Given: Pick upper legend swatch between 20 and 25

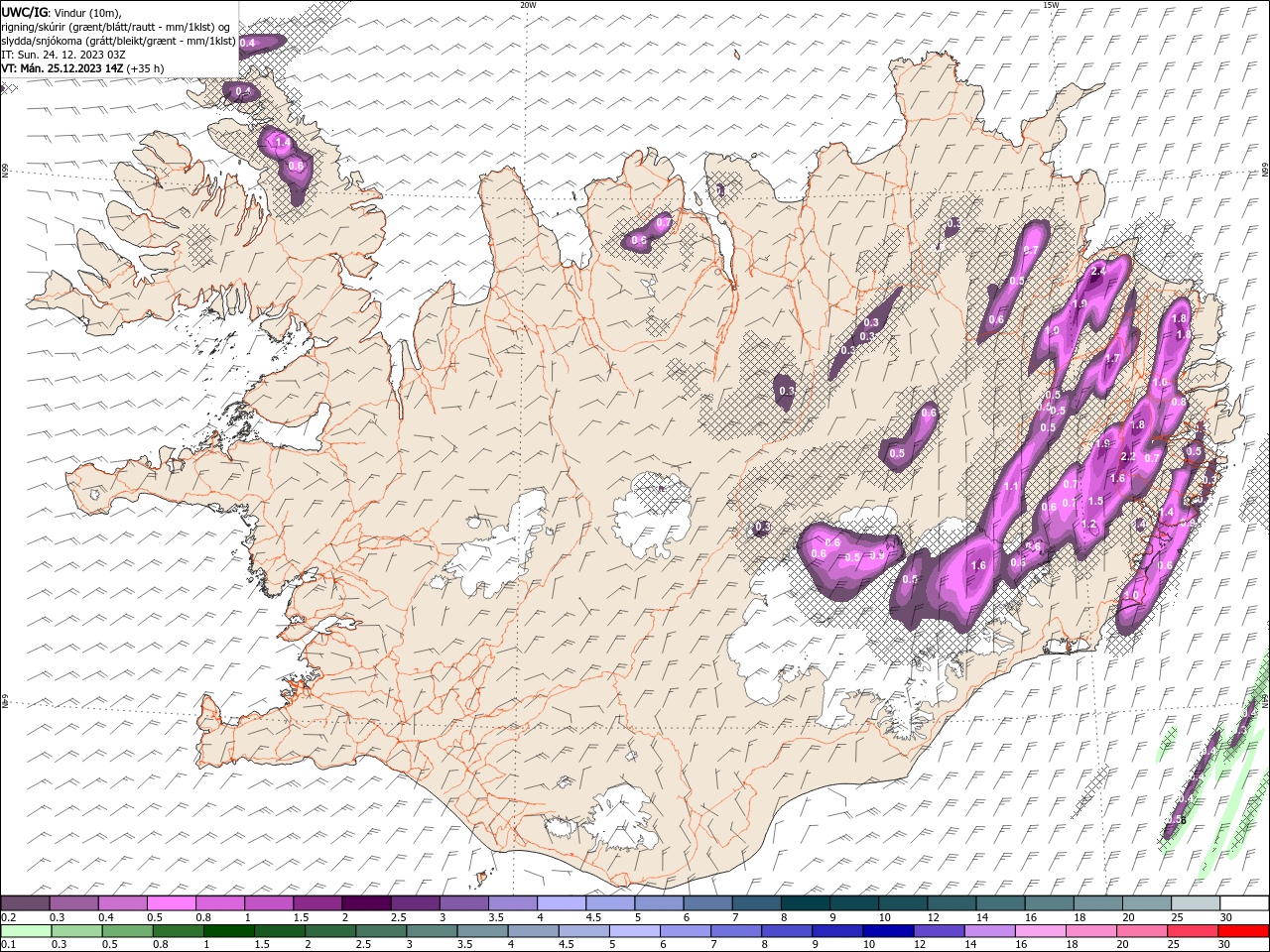Looking at the screenshot, I should [1145, 903].
